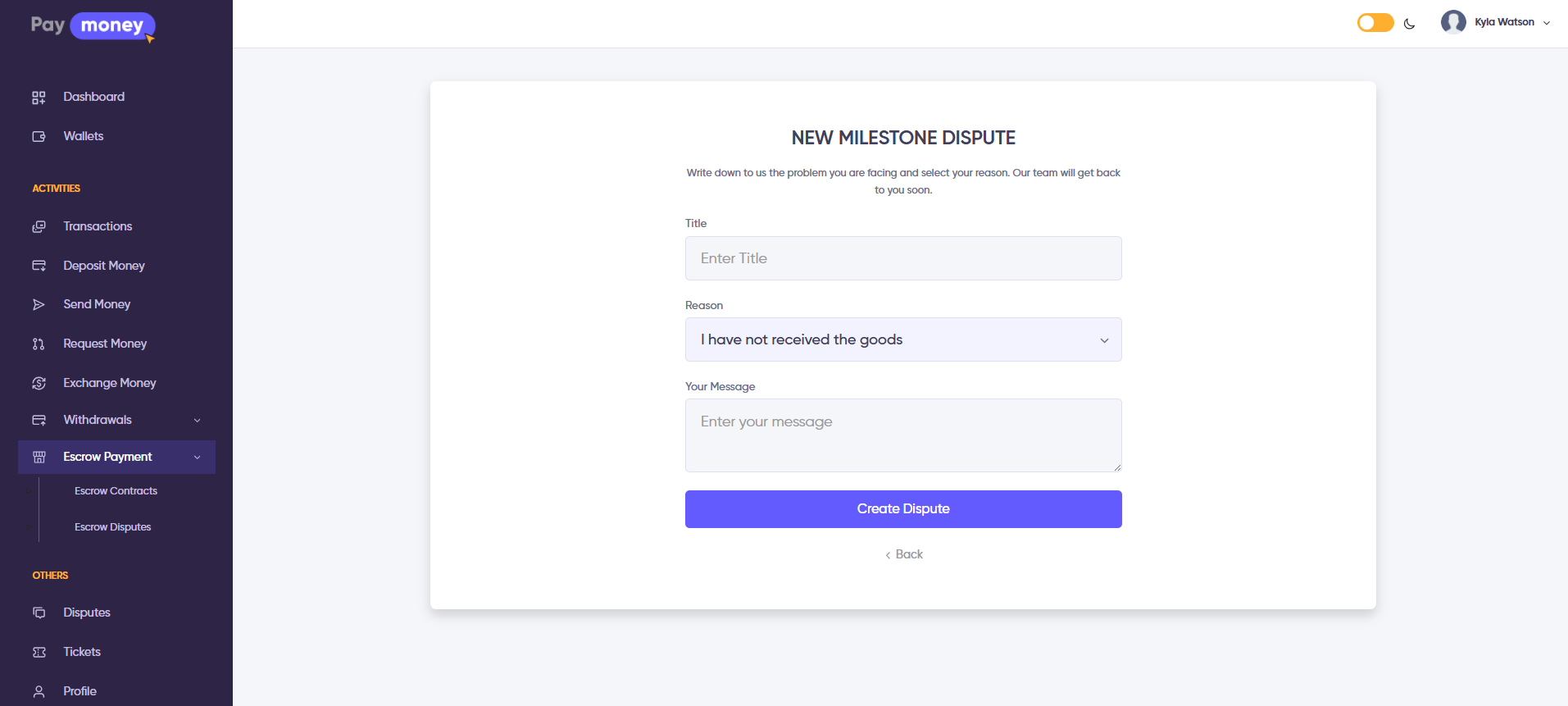Click the Tickets icon in sidebar
Screen dimensions: 1568x706
(x=39, y=653)
